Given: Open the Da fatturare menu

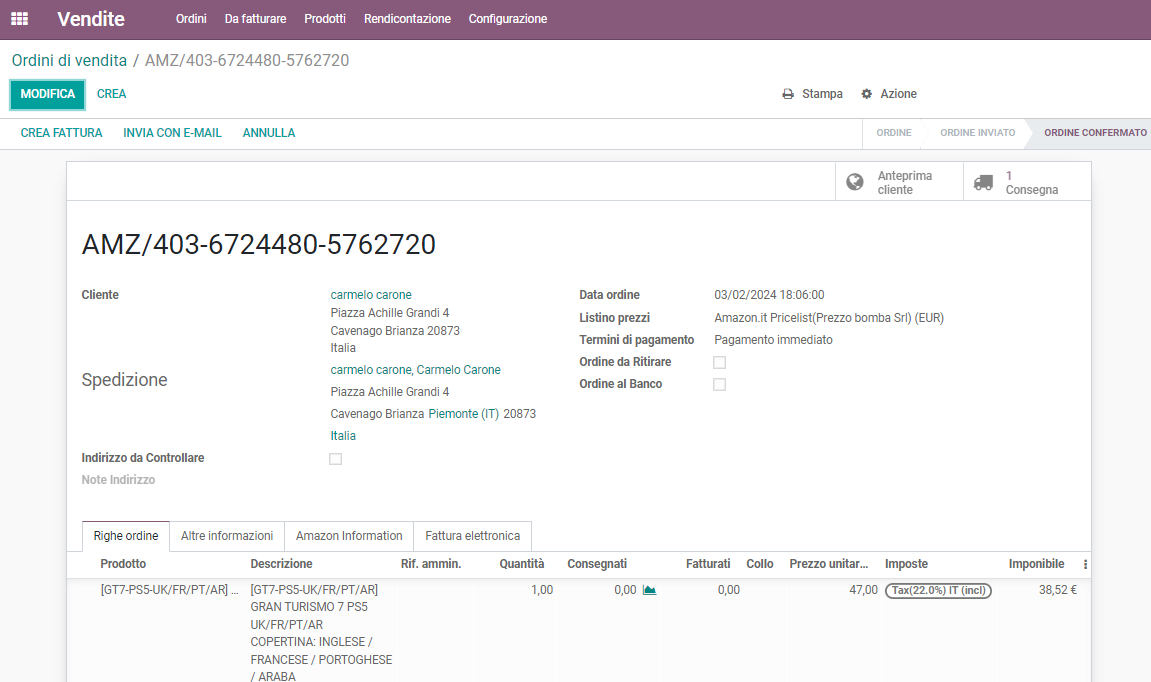Looking at the screenshot, I should coord(255,19).
